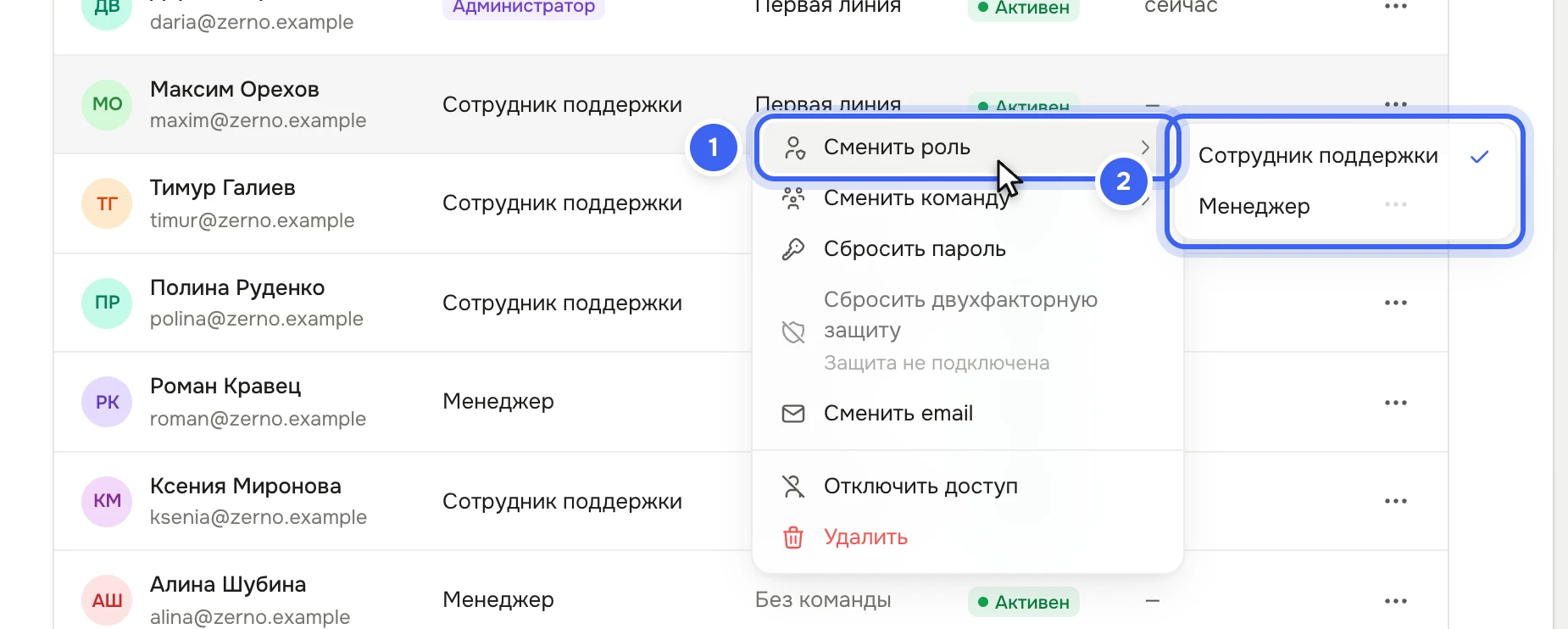Click the red «Удалить» menu item
Image resolution: width=1568 pixels, height=629 pixels.
(x=967, y=537)
